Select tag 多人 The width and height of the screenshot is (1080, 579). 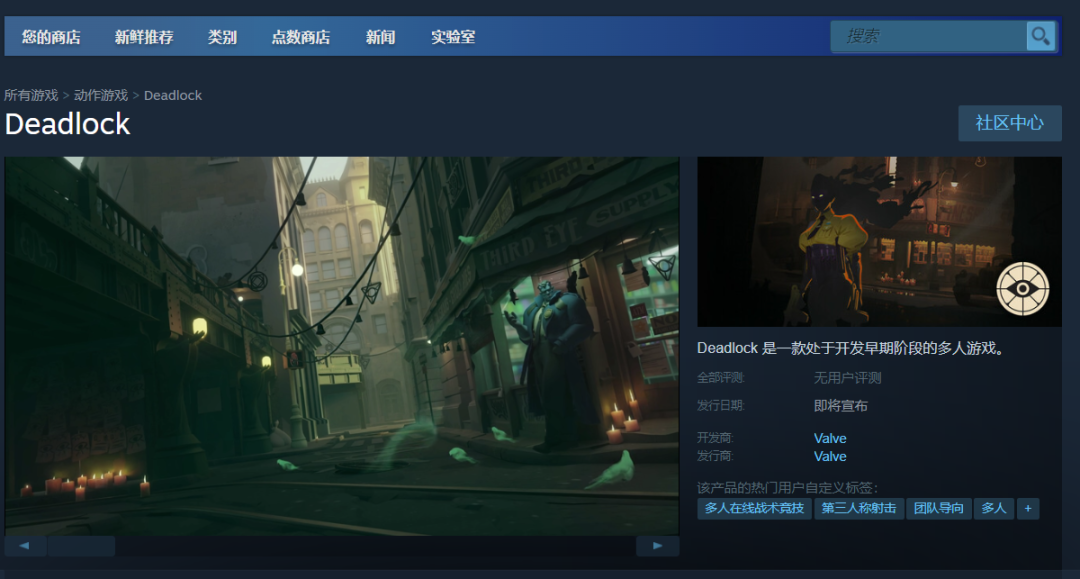994,509
